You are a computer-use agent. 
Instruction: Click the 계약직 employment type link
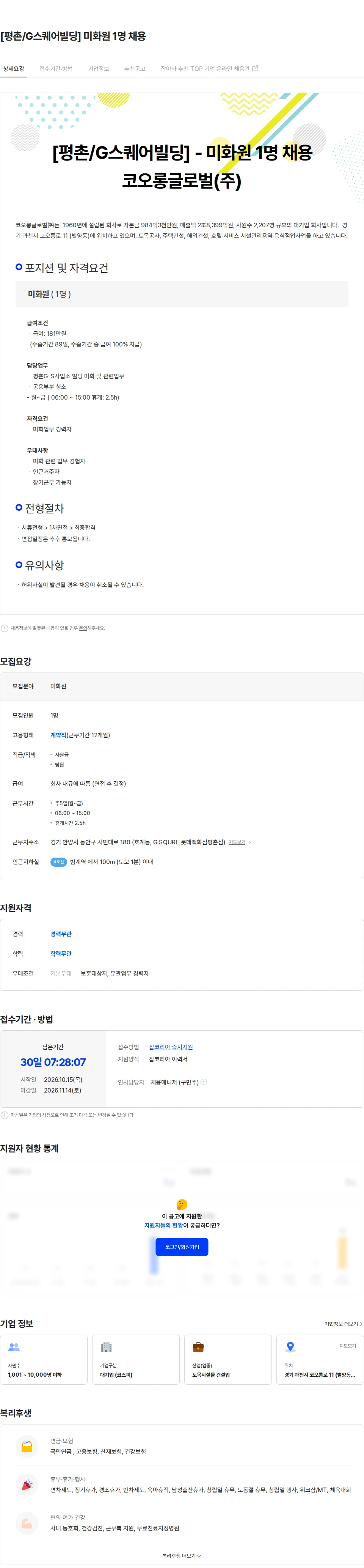coord(58,735)
